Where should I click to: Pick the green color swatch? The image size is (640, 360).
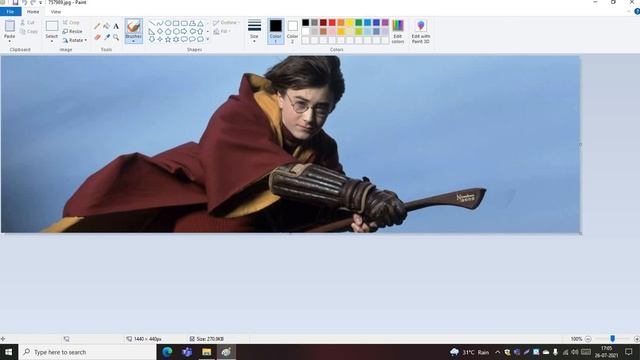pos(358,22)
